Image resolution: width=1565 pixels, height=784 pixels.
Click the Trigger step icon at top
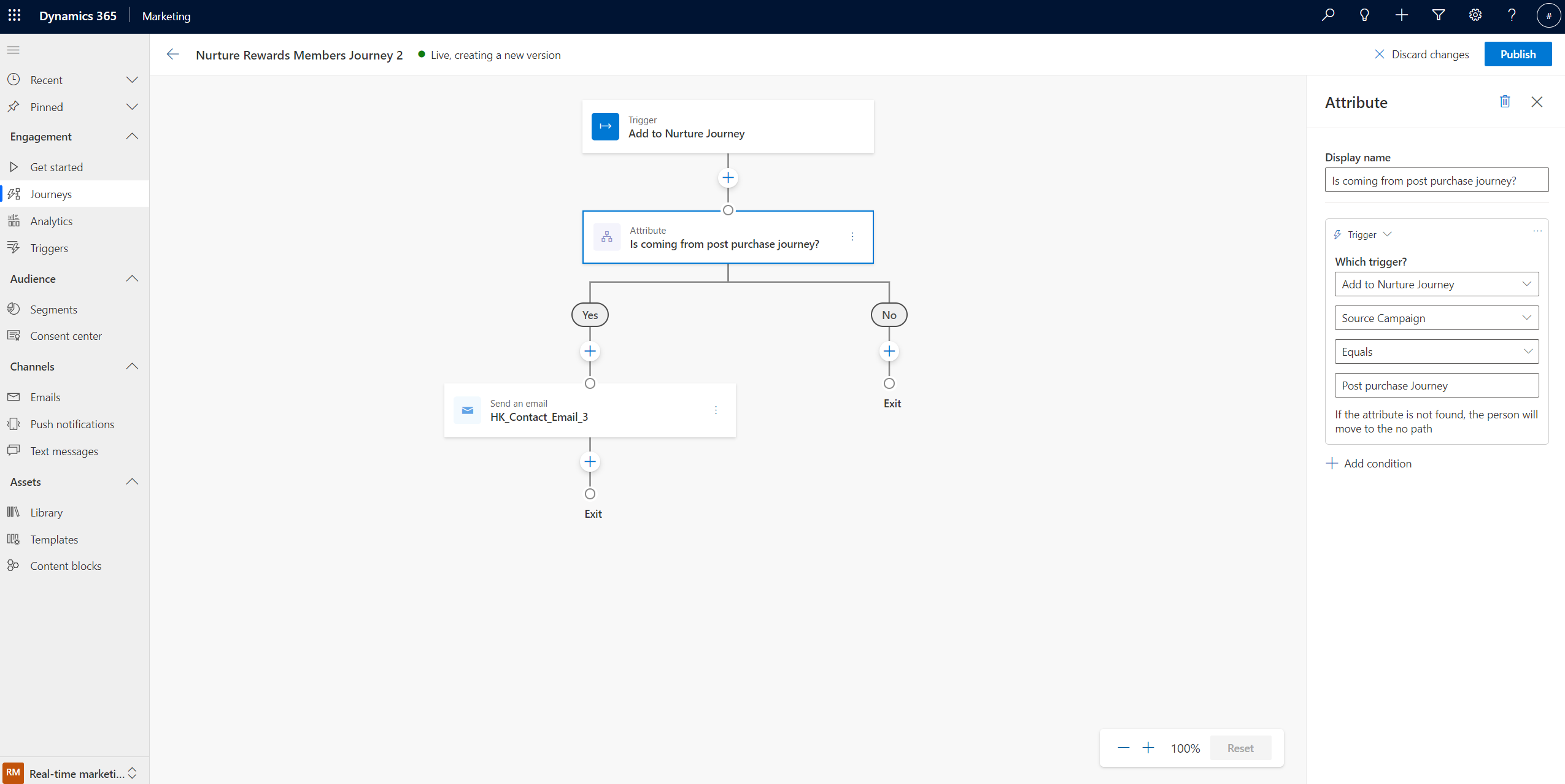[x=604, y=126]
